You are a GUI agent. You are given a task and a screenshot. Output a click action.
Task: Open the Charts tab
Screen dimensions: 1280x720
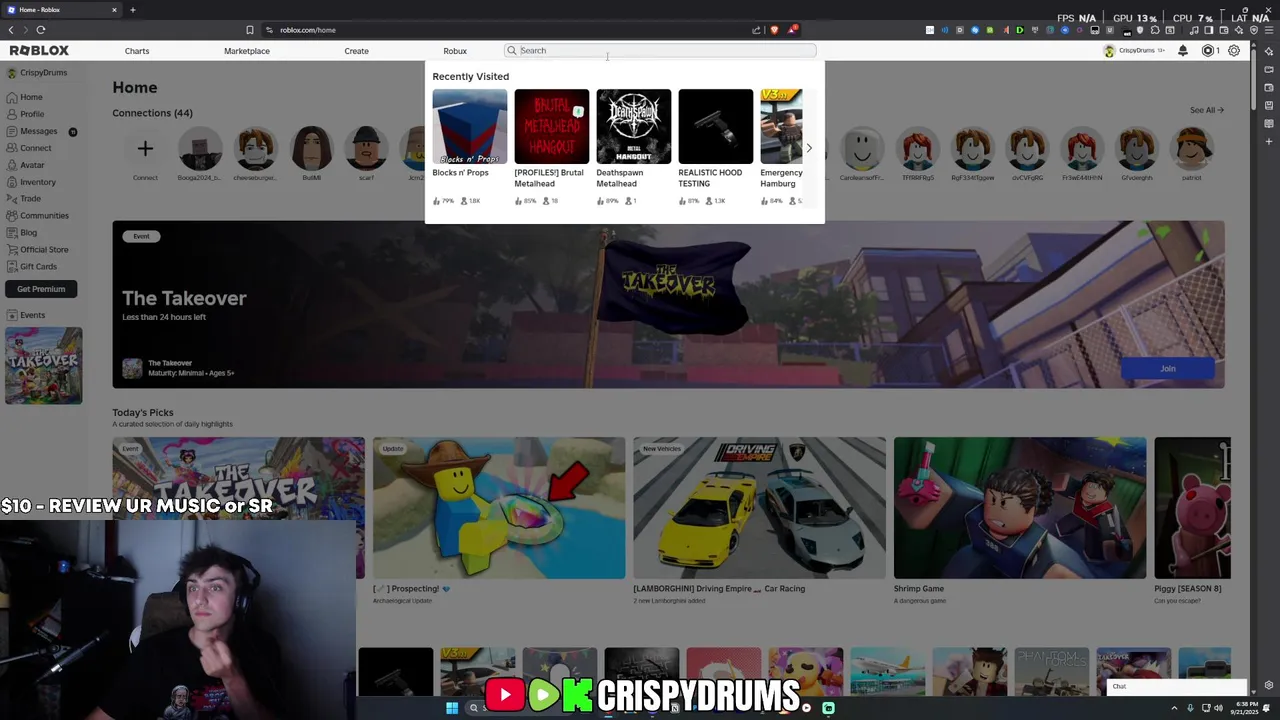click(x=137, y=51)
